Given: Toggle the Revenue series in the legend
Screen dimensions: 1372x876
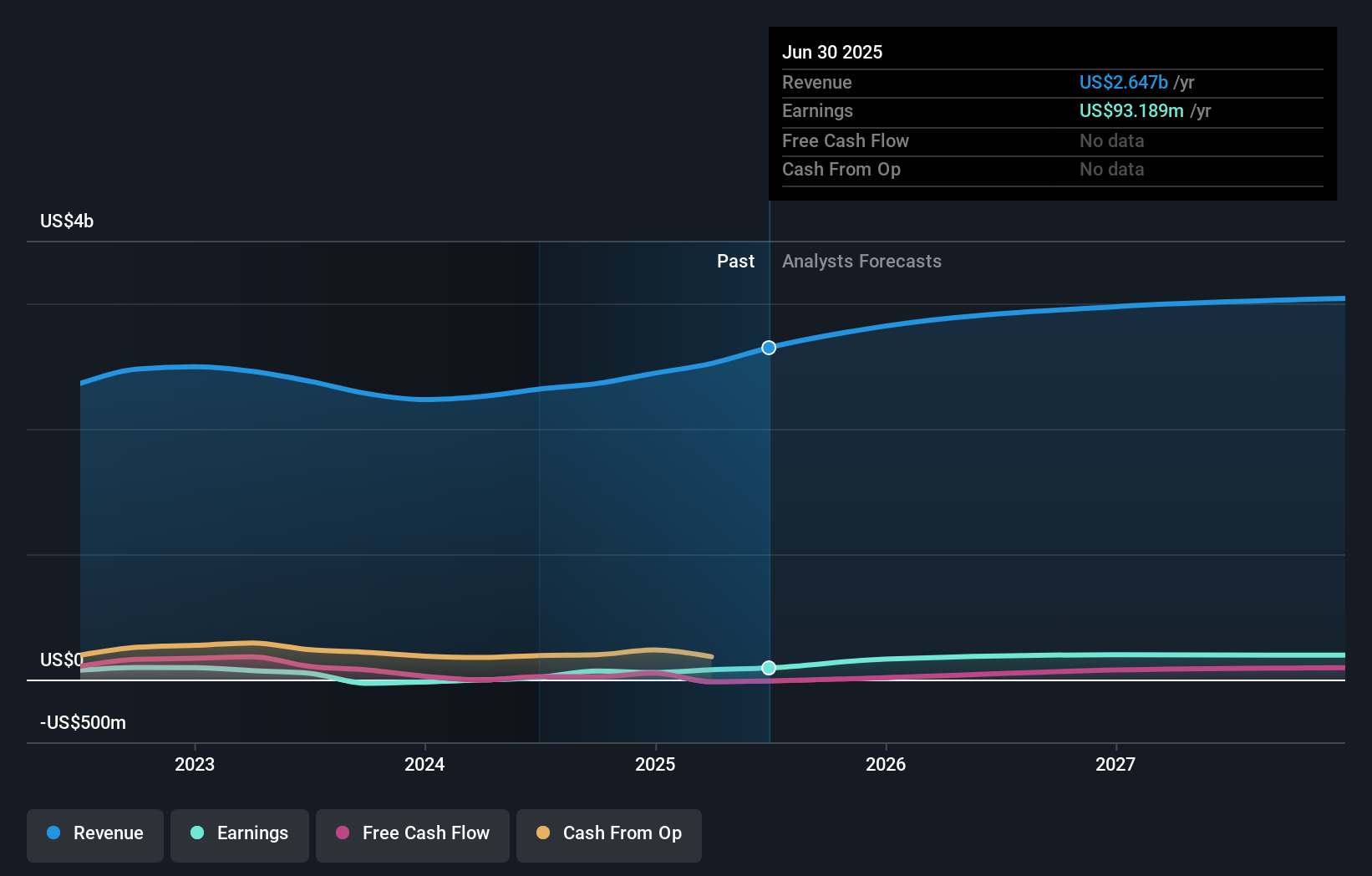Looking at the screenshot, I should tap(95, 835).
